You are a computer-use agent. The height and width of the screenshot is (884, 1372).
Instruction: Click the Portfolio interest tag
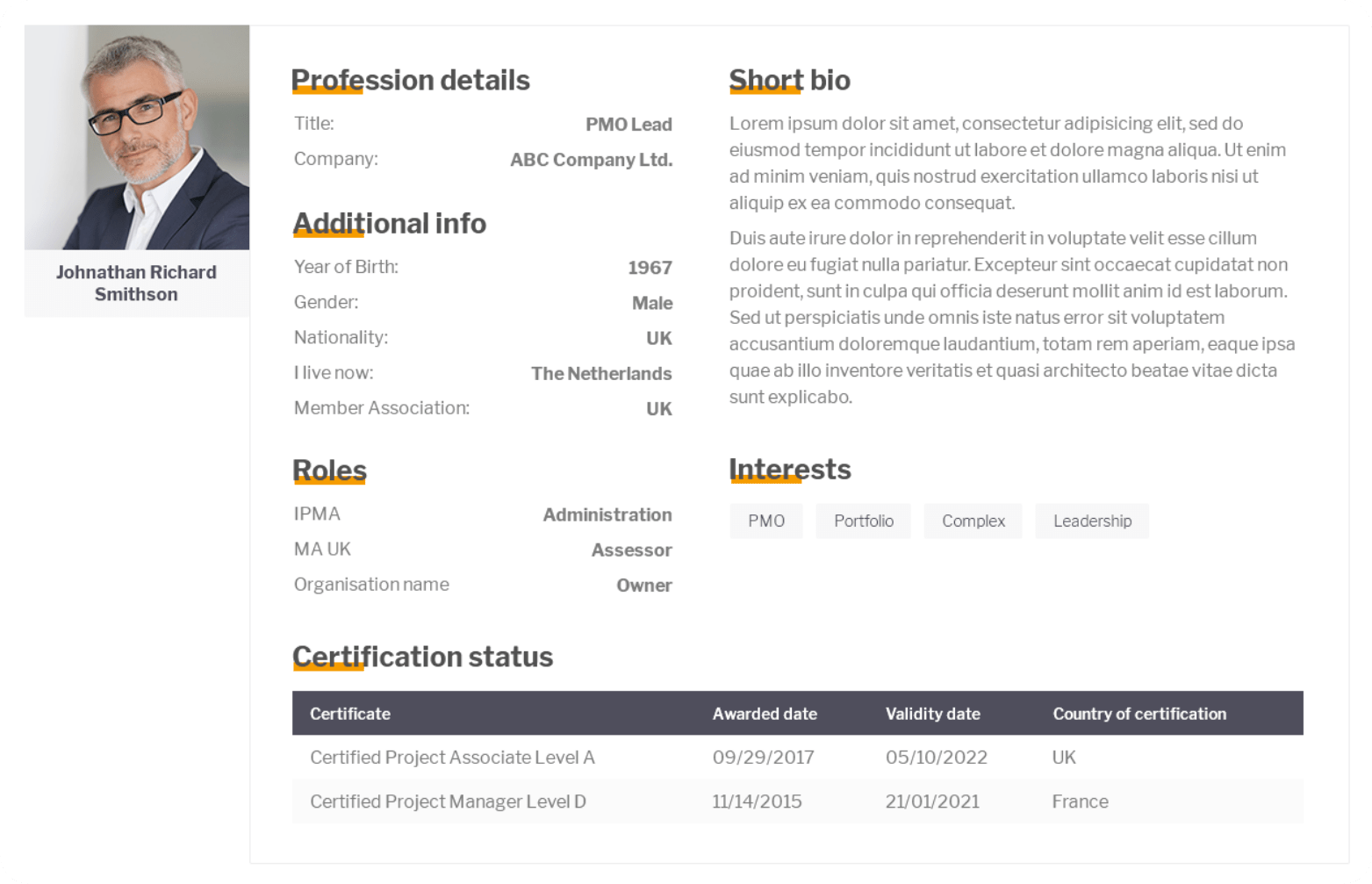(864, 521)
